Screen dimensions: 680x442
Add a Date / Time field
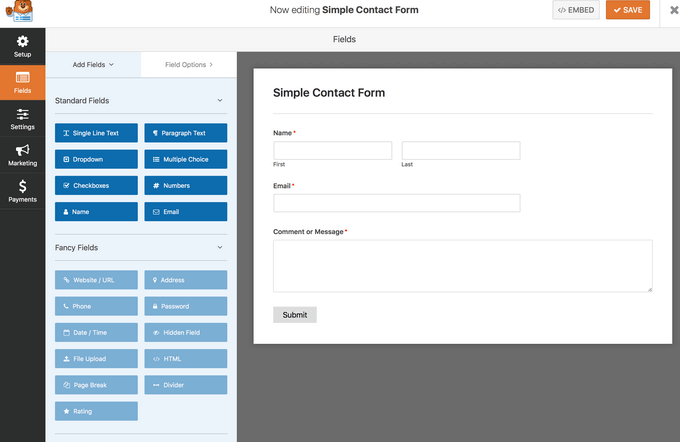click(96, 333)
